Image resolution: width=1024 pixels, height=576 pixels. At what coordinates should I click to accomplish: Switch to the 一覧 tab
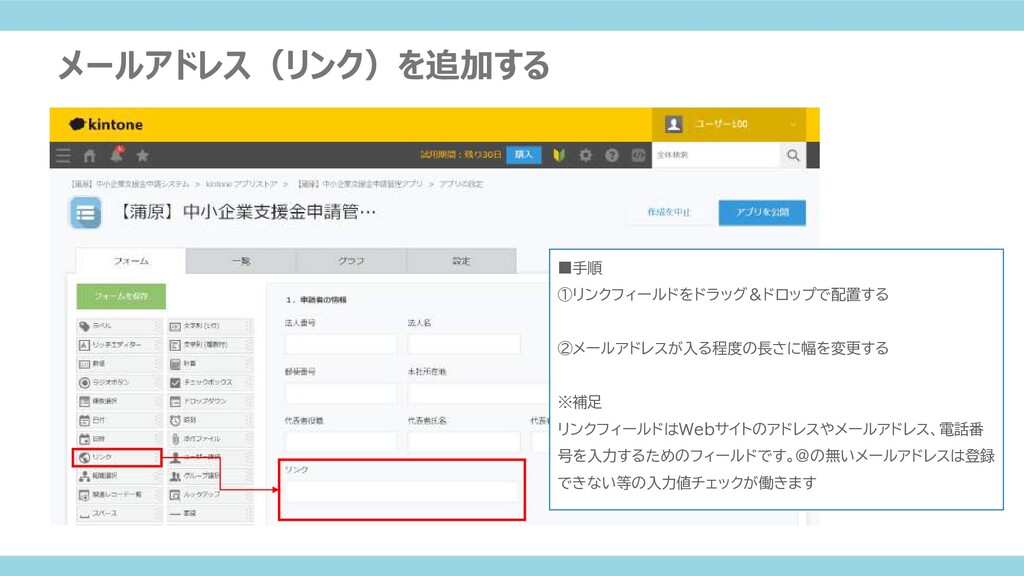241,261
